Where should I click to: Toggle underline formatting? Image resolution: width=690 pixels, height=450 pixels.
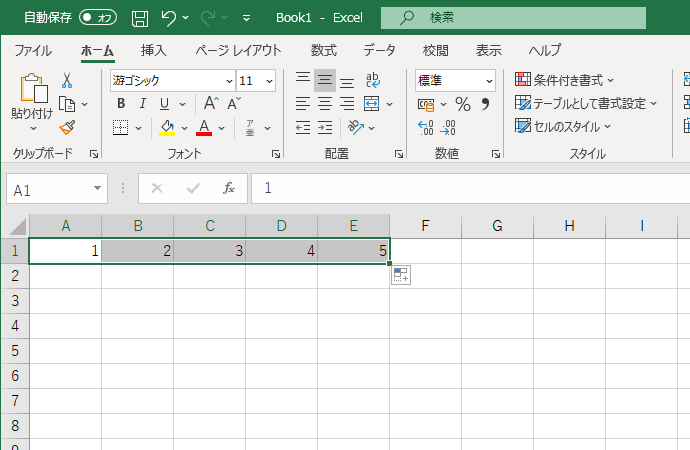166,103
